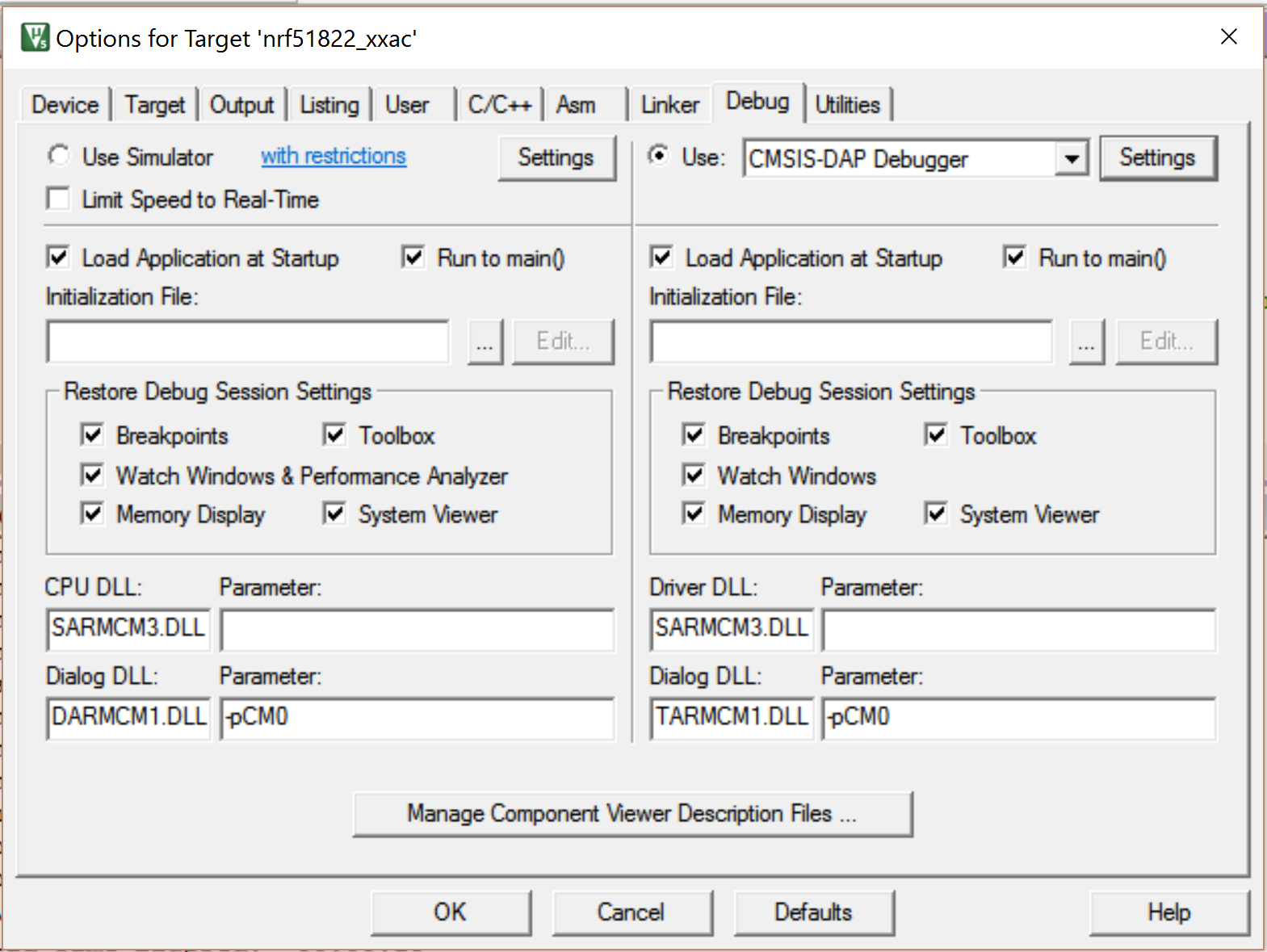Open the Device tab
The height and width of the screenshot is (952, 1267).
pos(65,105)
